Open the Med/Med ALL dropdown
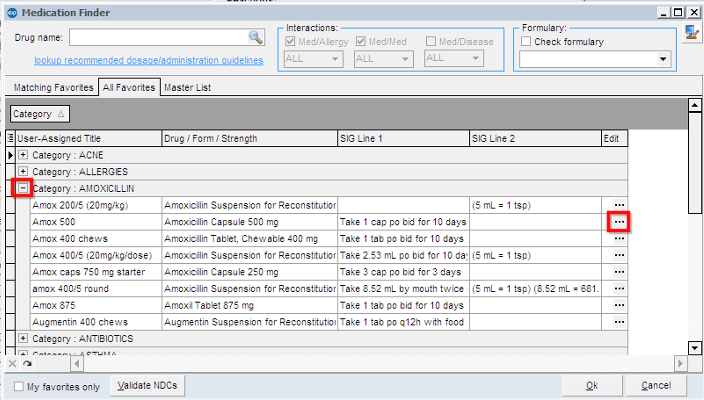Viewport: 704px width, 400px height. [383, 59]
